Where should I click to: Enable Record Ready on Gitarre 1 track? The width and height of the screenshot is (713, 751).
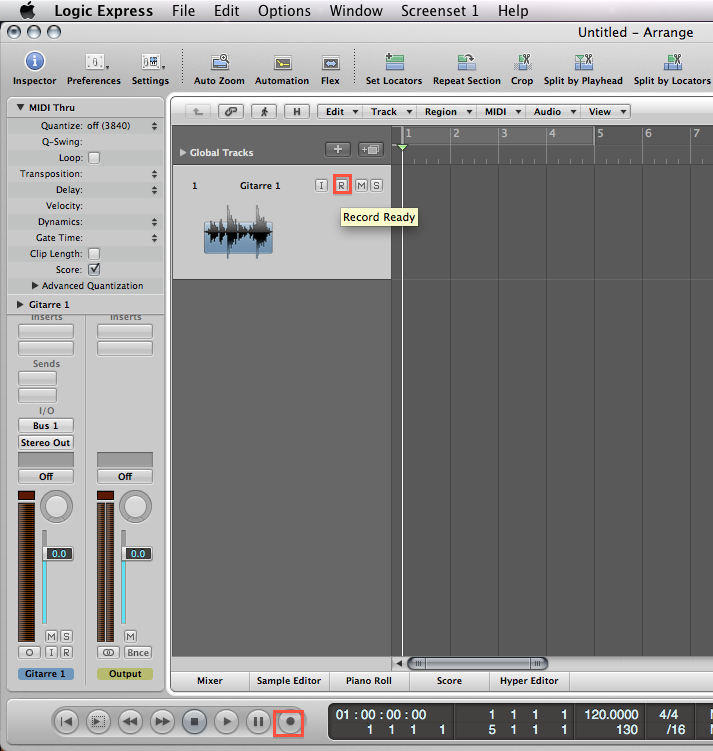point(342,185)
